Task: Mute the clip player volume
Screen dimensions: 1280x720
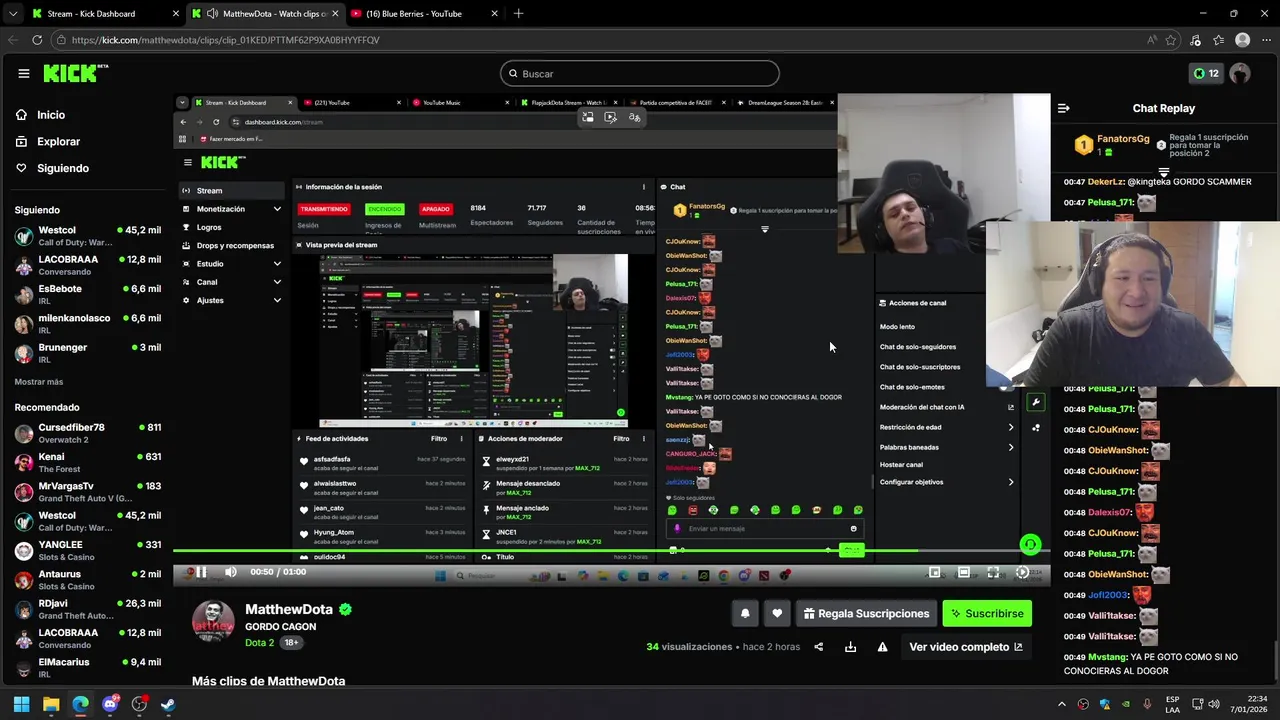Action: pyautogui.click(x=230, y=572)
